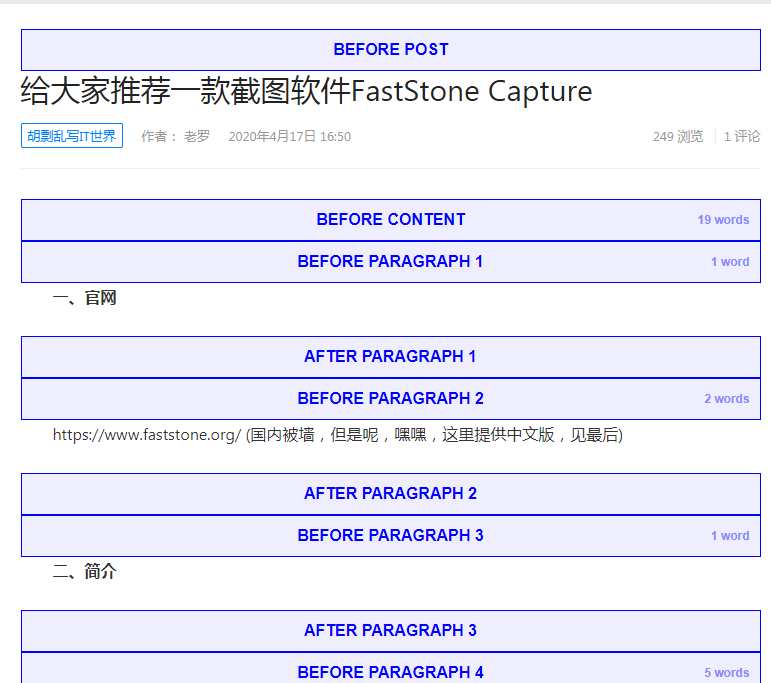Click the 1 word label in BEFORE PARAGRAPH 3
Viewport: 771px width, 683px height.
pos(730,535)
